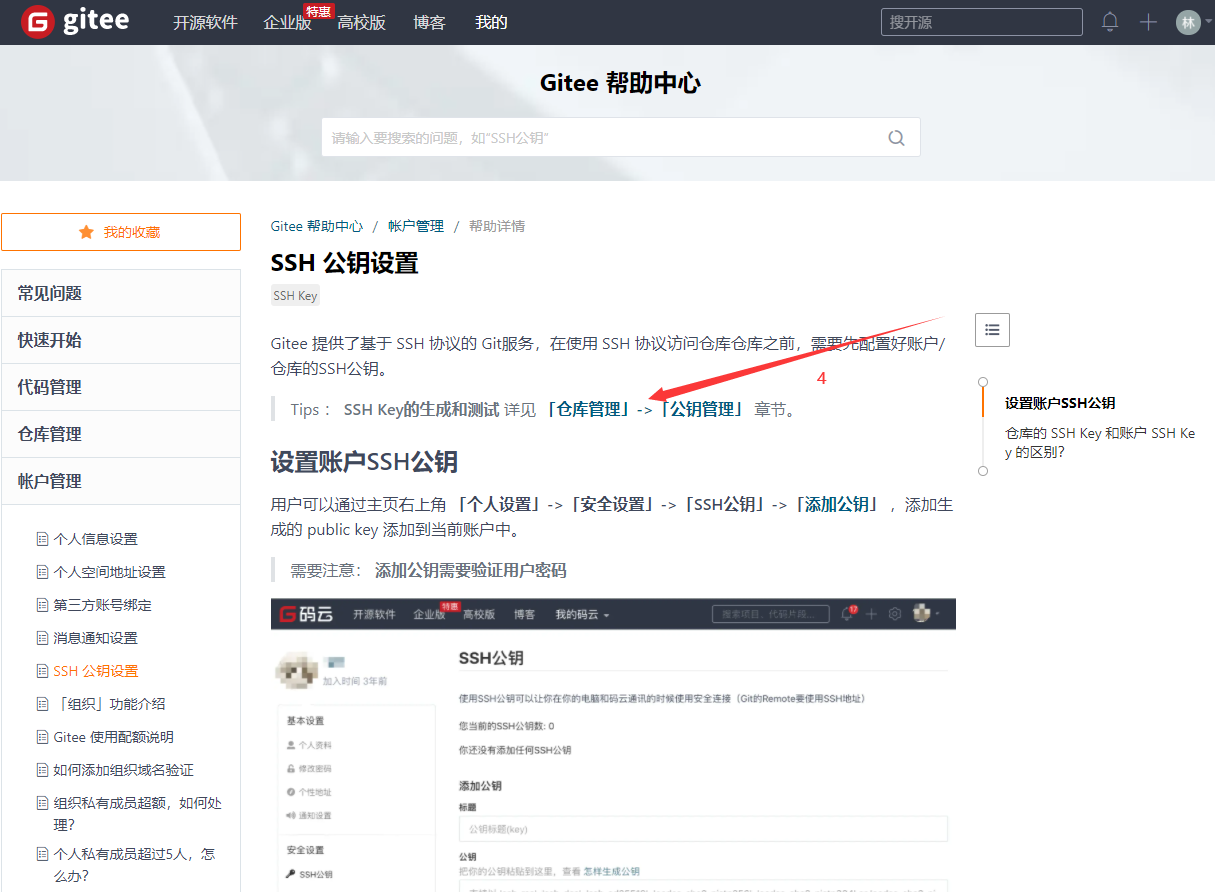Expand the 代码管理 section
This screenshot has height=892, width=1215.
121,387
